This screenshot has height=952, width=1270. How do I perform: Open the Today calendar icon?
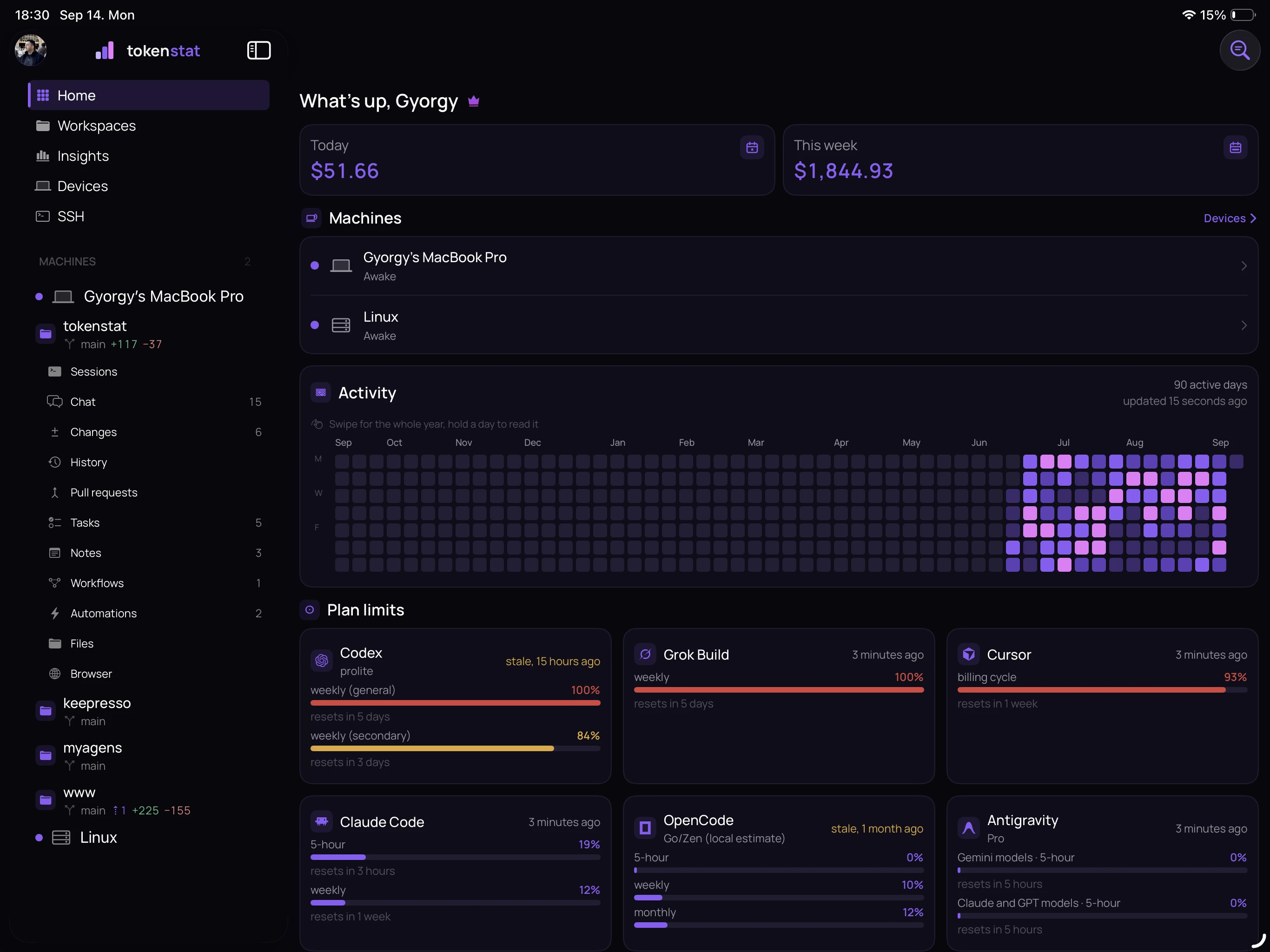[x=752, y=147]
